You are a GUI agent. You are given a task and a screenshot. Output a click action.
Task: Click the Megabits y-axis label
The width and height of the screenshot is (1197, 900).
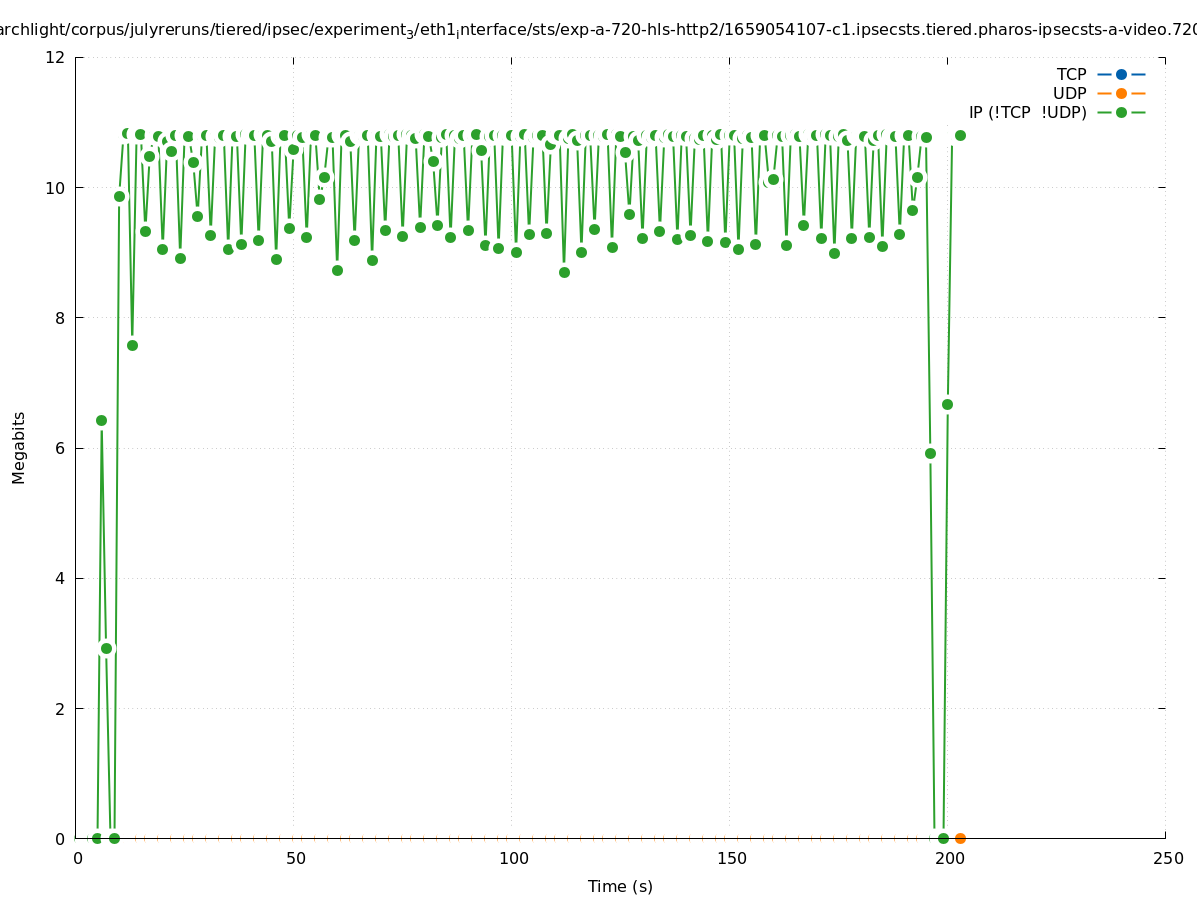19,447
